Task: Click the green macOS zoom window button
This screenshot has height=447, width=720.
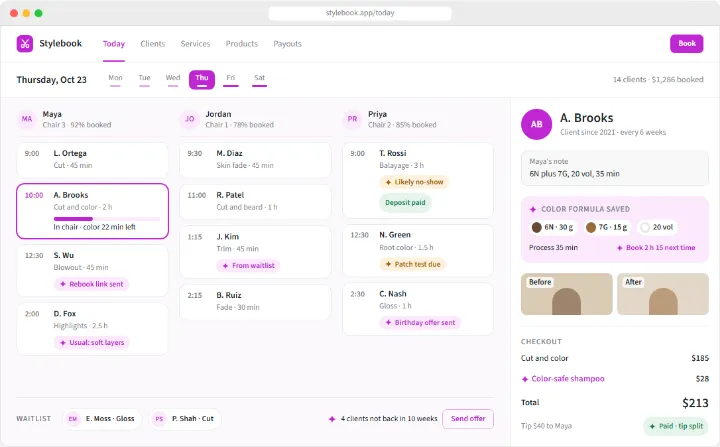Action: [x=39, y=13]
